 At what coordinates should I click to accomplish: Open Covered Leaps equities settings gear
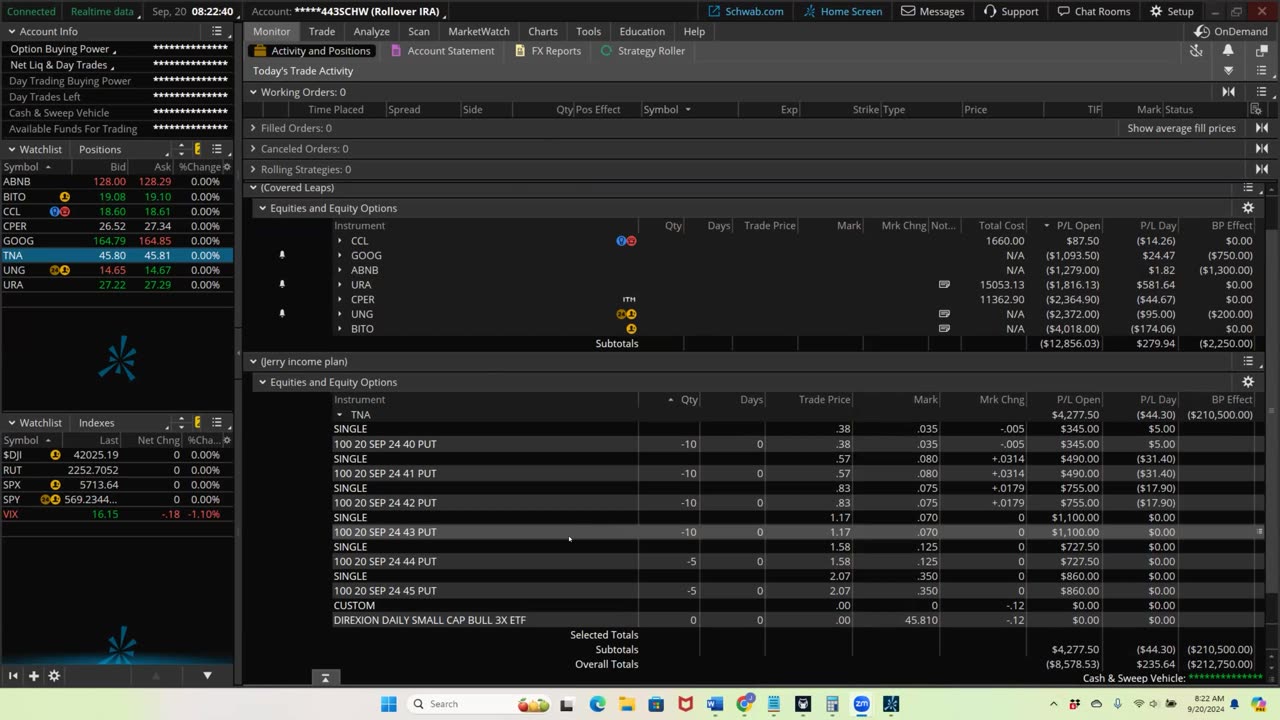pyautogui.click(x=1248, y=208)
